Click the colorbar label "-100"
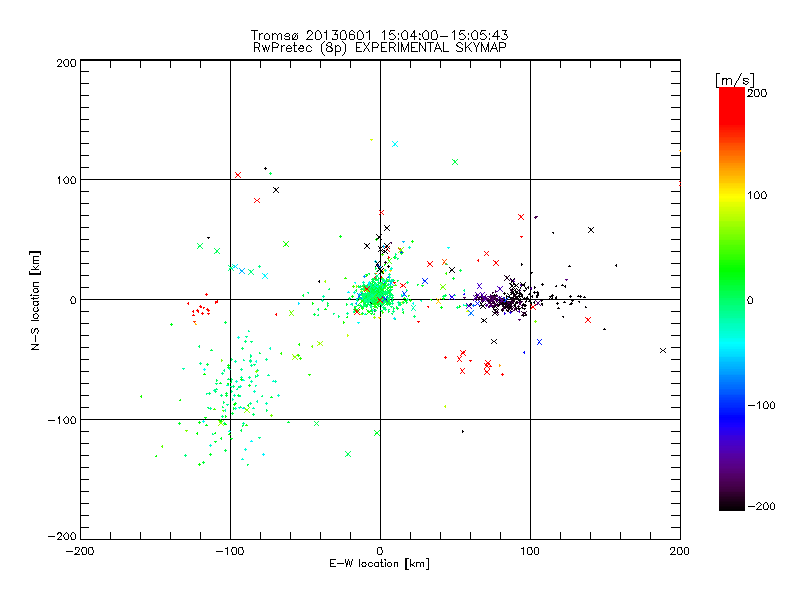 [x=761, y=406]
